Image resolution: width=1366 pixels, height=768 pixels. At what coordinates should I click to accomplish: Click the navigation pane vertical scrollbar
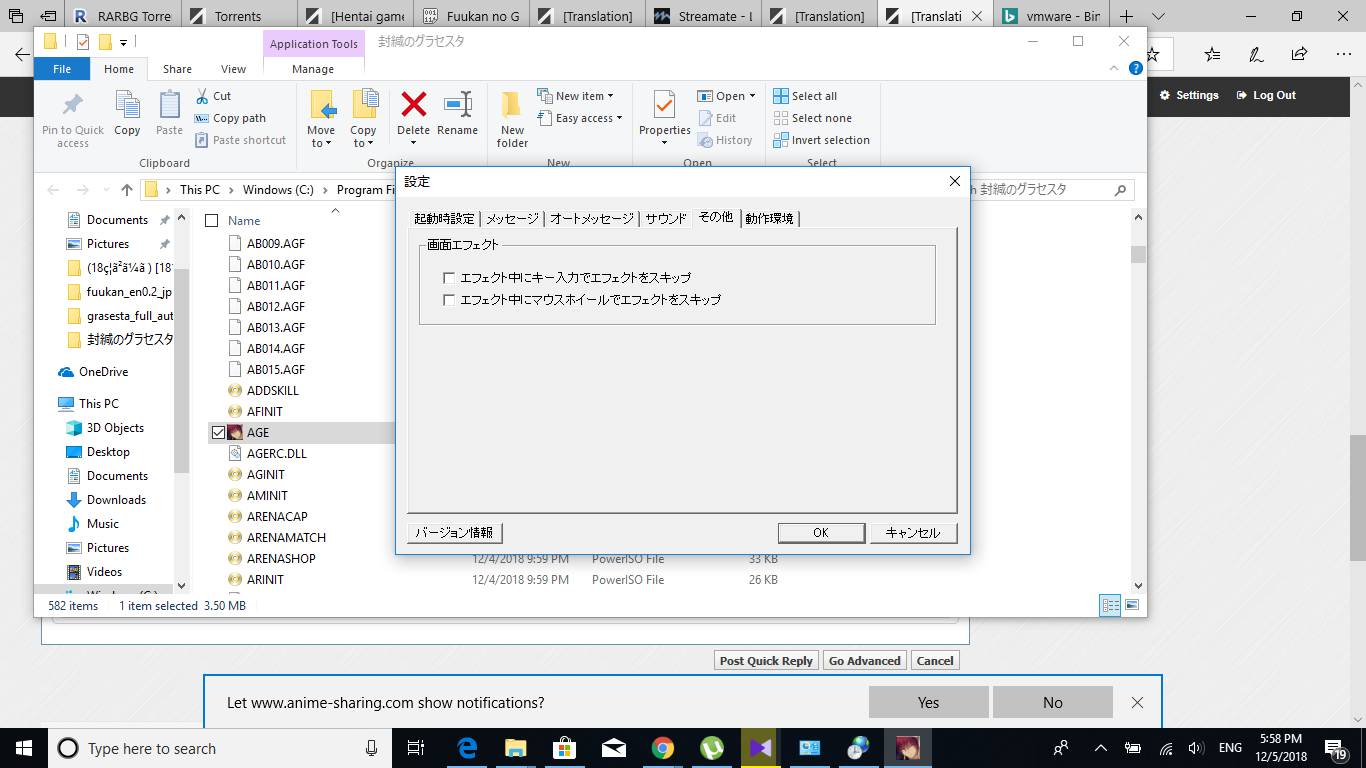(x=181, y=340)
